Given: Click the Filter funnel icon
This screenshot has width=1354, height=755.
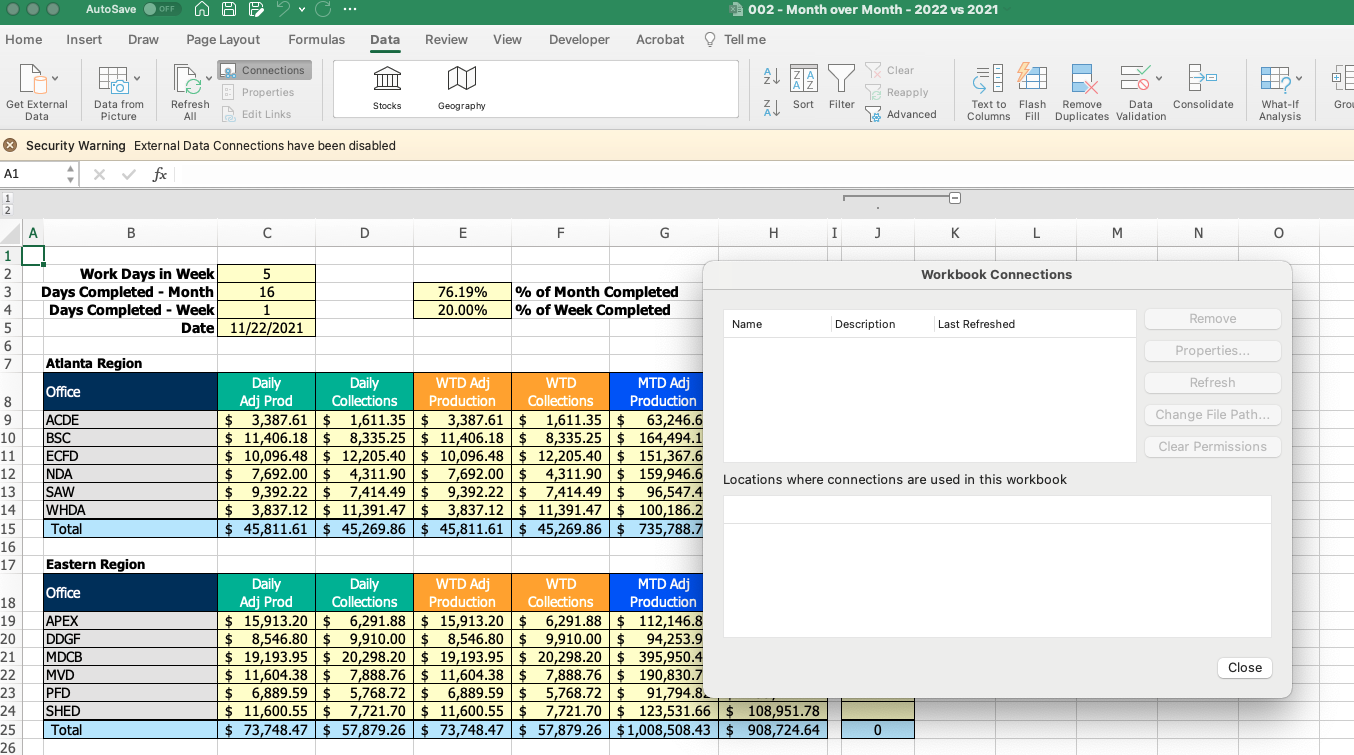Looking at the screenshot, I should [842, 80].
